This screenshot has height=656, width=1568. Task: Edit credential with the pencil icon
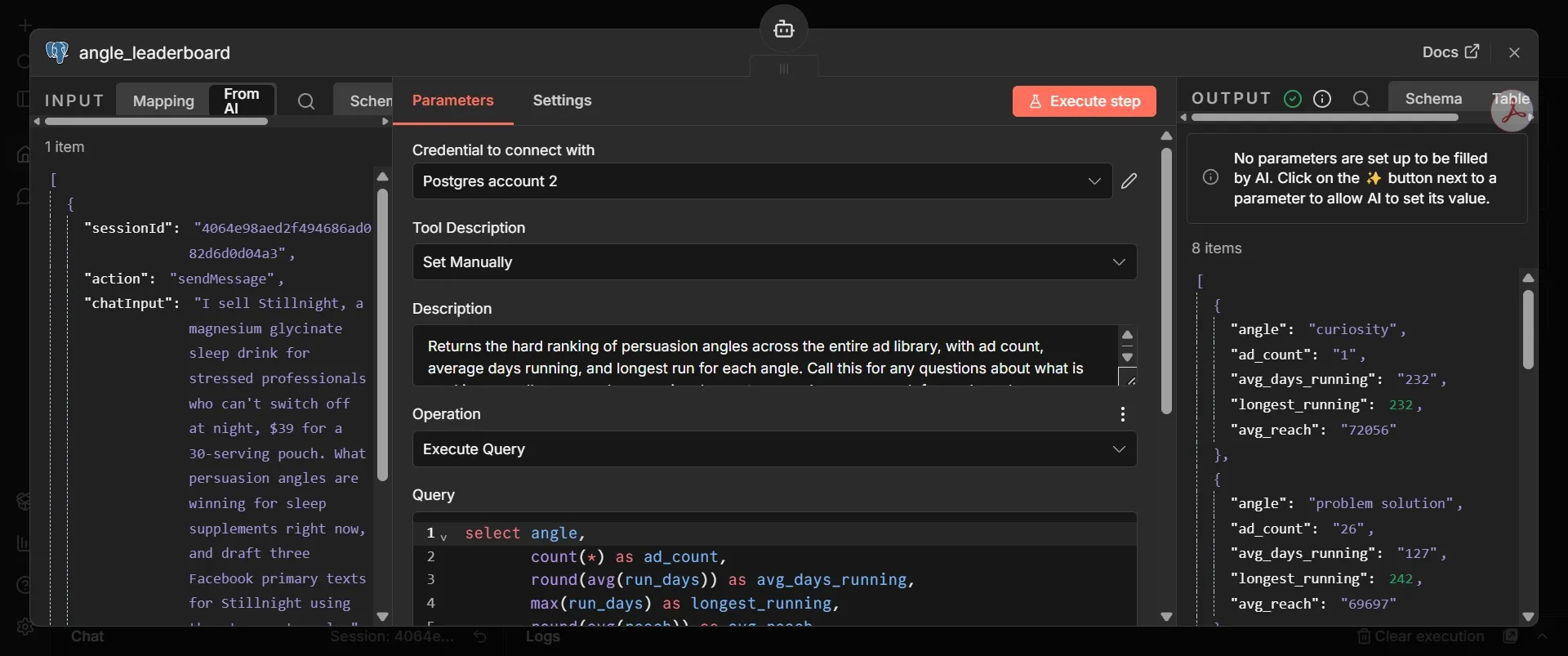(1129, 181)
